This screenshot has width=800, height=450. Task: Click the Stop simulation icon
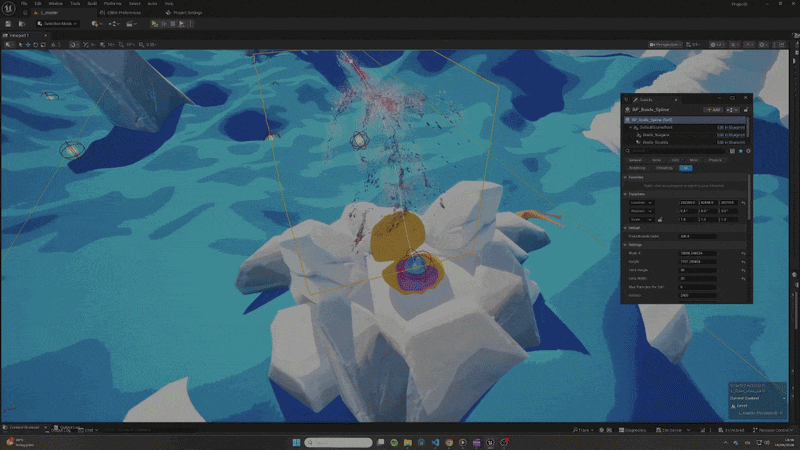[173, 23]
